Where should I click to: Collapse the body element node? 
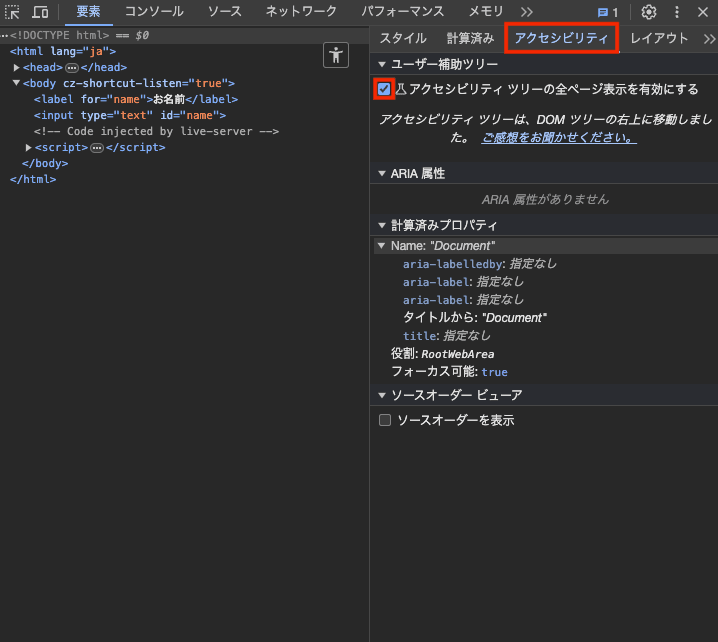coord(17,84)
